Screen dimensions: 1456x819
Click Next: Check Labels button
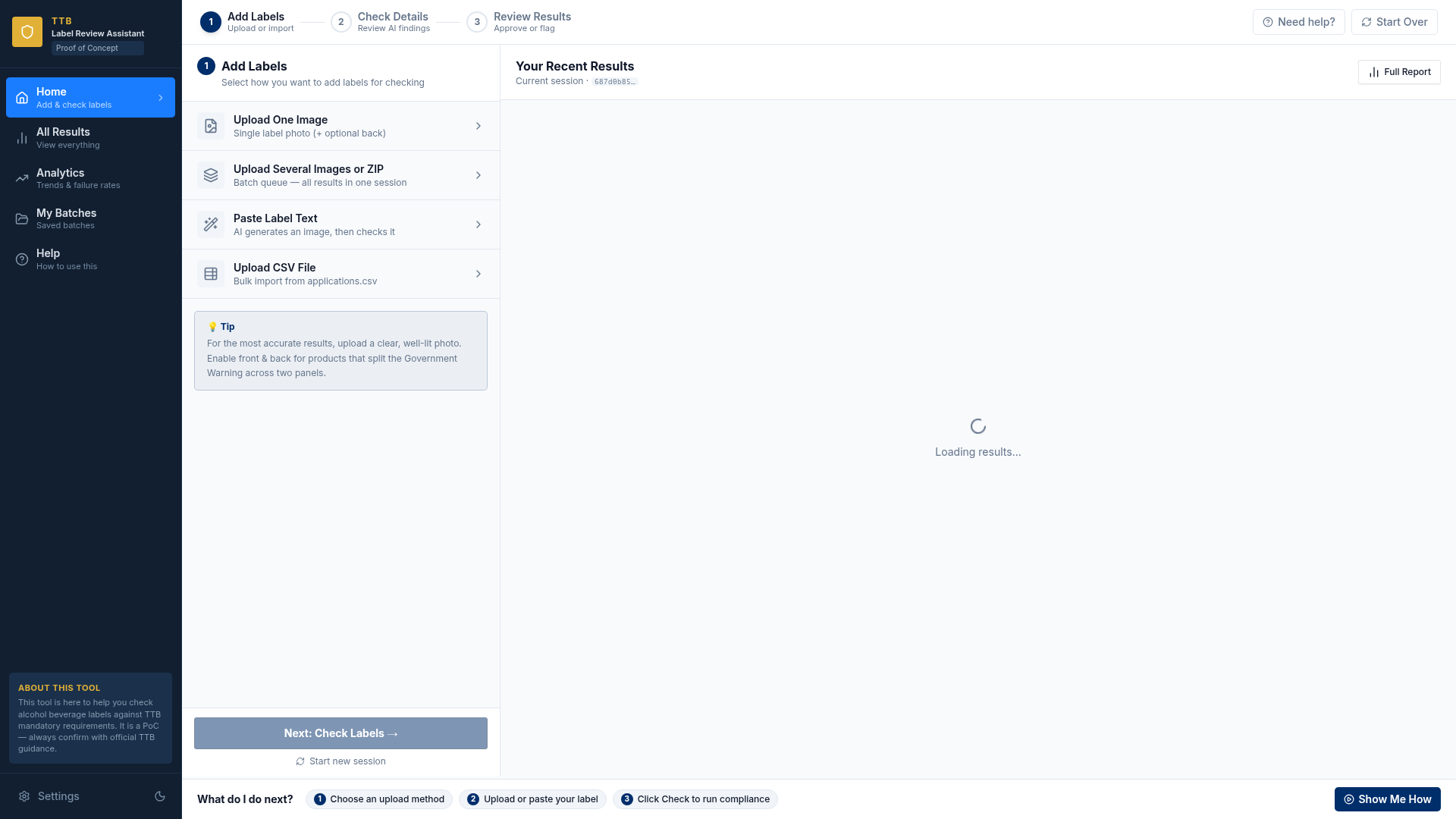340,733
